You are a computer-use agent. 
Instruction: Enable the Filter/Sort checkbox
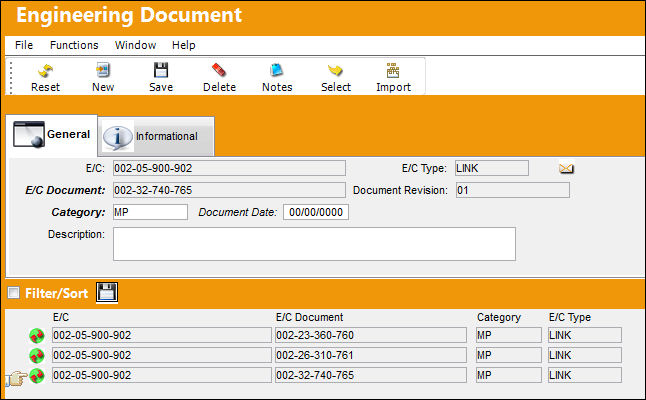coord(14,293)
